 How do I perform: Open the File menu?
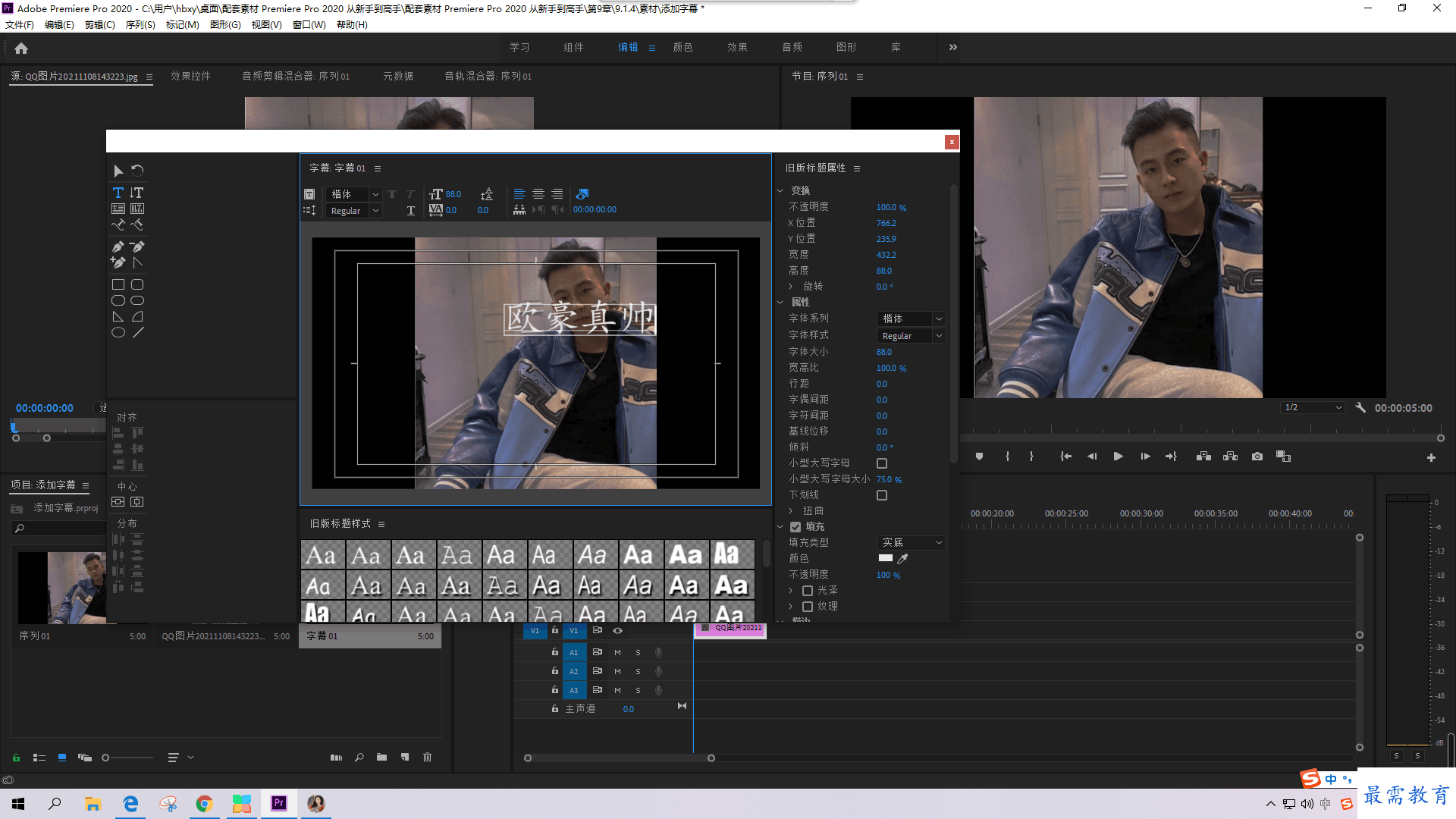click(20, 25)
